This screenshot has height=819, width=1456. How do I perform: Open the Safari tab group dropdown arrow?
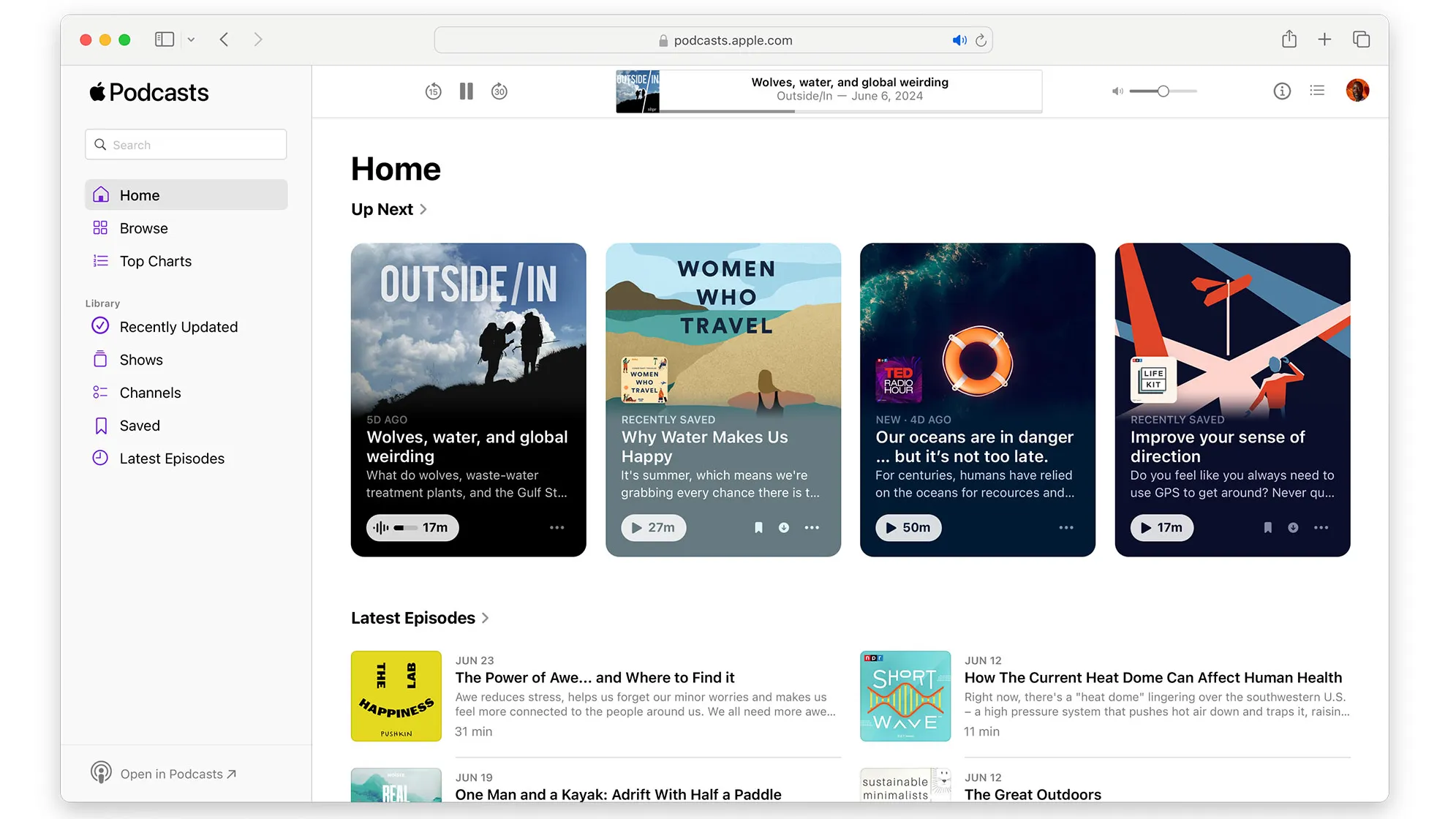point(191,39)
